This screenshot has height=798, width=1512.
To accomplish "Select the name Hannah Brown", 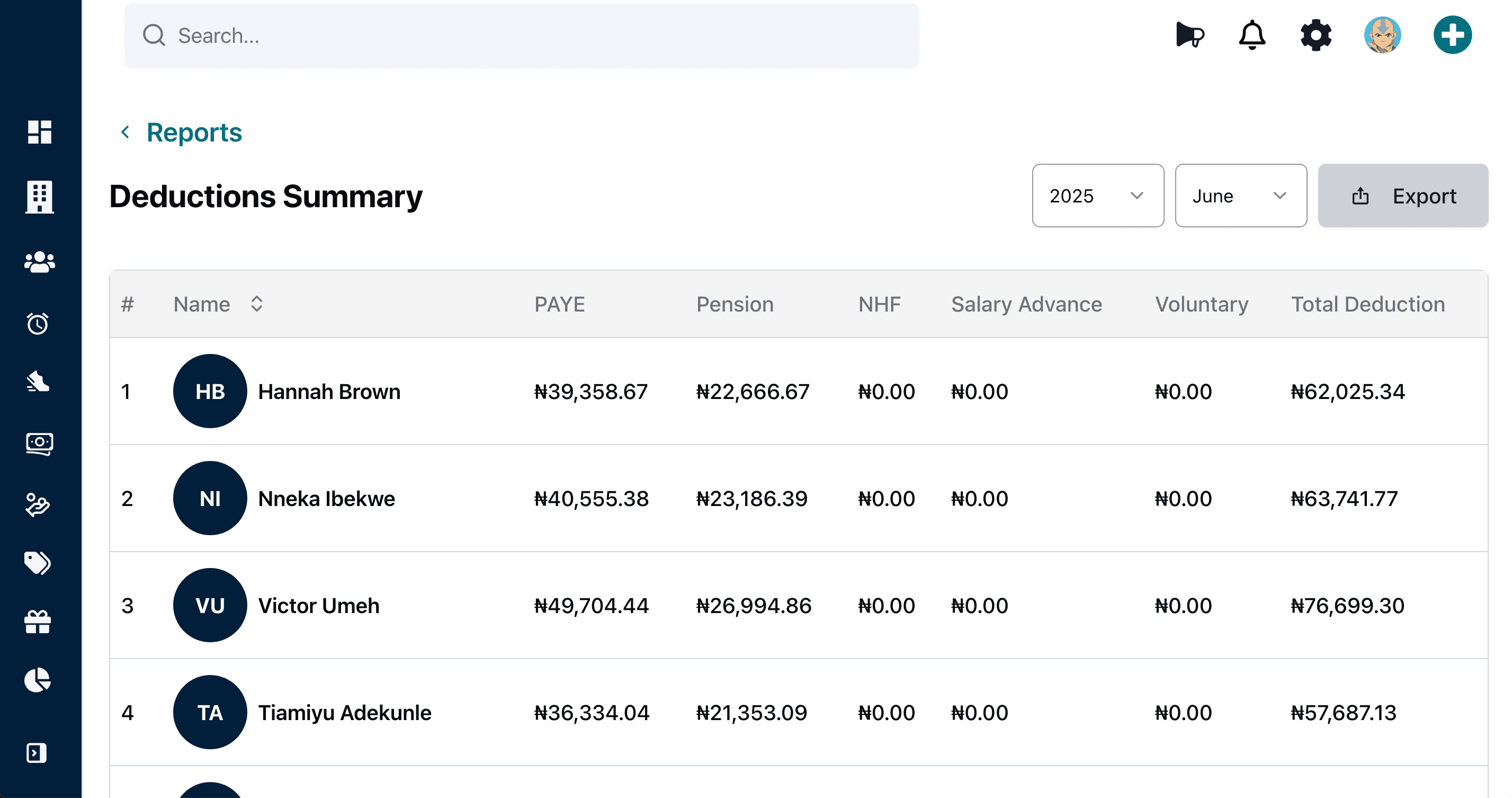I will click(x=329, y=391).
